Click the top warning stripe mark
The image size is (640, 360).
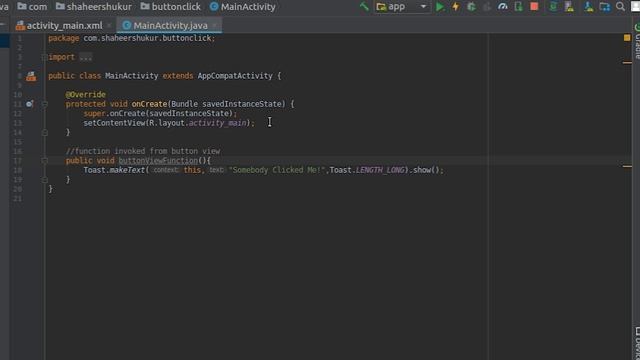[x=627, y=63]
